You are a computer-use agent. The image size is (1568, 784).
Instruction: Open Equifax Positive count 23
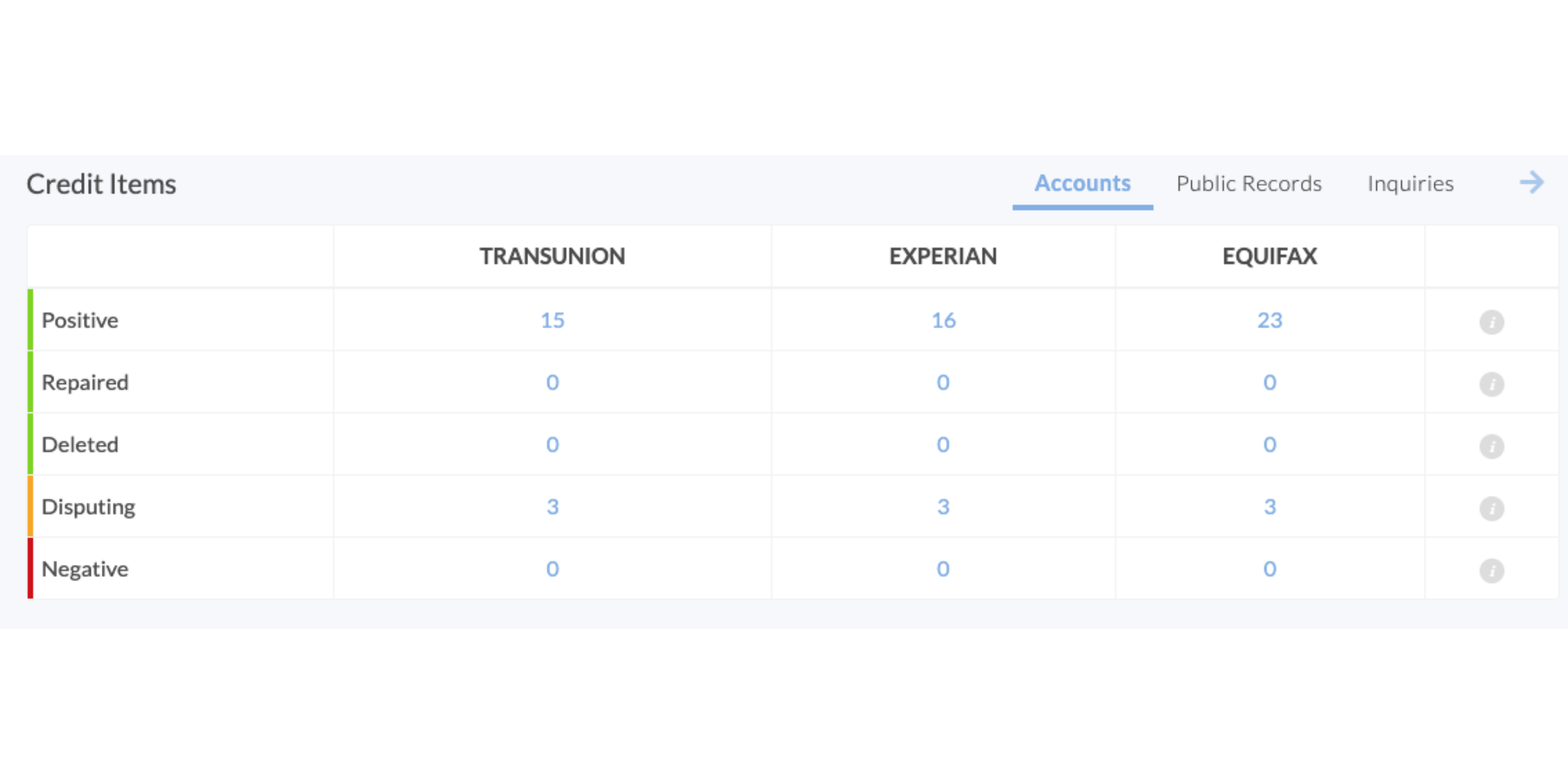1270,320
